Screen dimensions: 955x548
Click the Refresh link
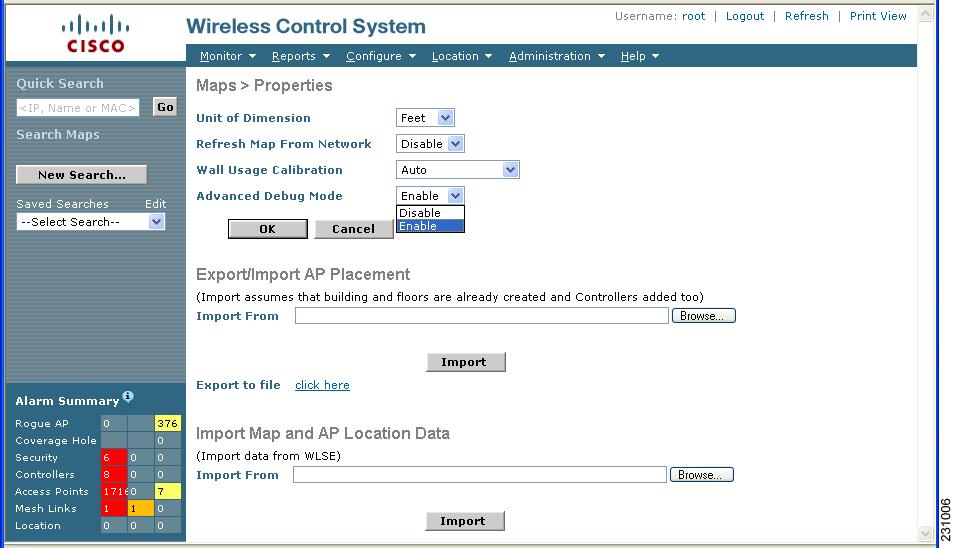coord(806,16)
